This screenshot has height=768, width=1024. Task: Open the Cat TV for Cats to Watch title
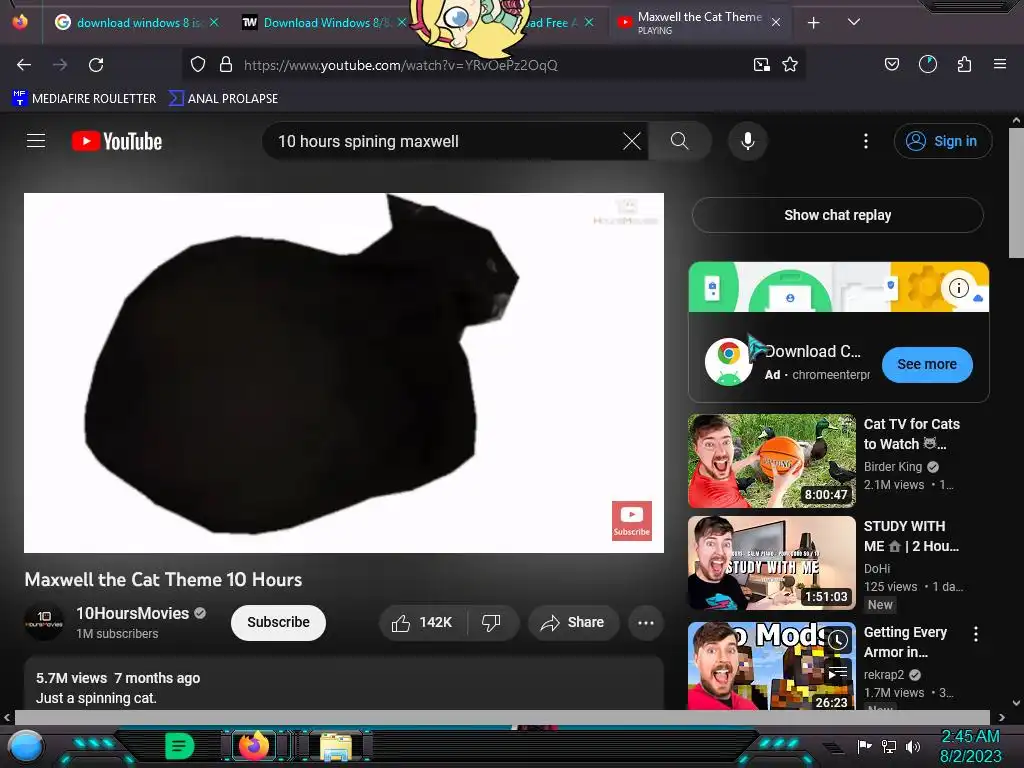coord(912,434)
